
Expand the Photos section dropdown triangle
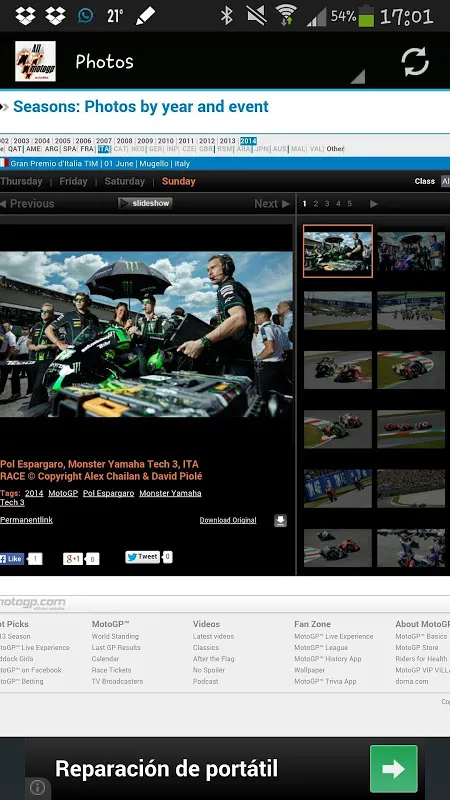coord(358,77)
